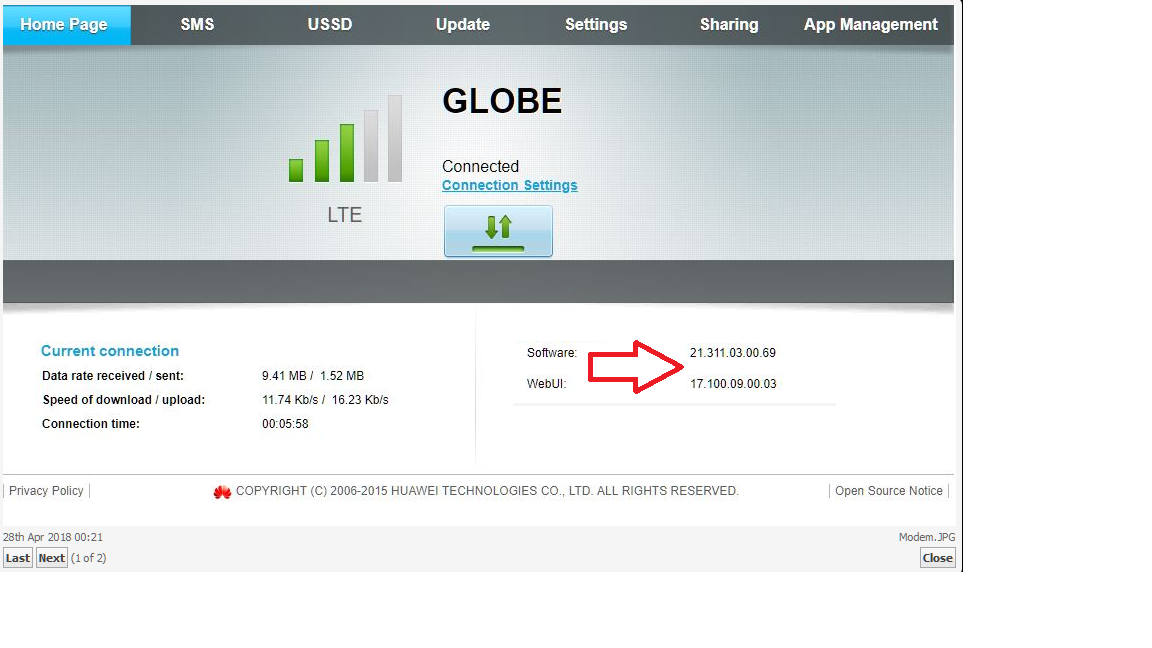Image resolution: width=1152 pixels, height=648 pixels.
Task: Open App Management tab
Action: click(x=871, y=25)
